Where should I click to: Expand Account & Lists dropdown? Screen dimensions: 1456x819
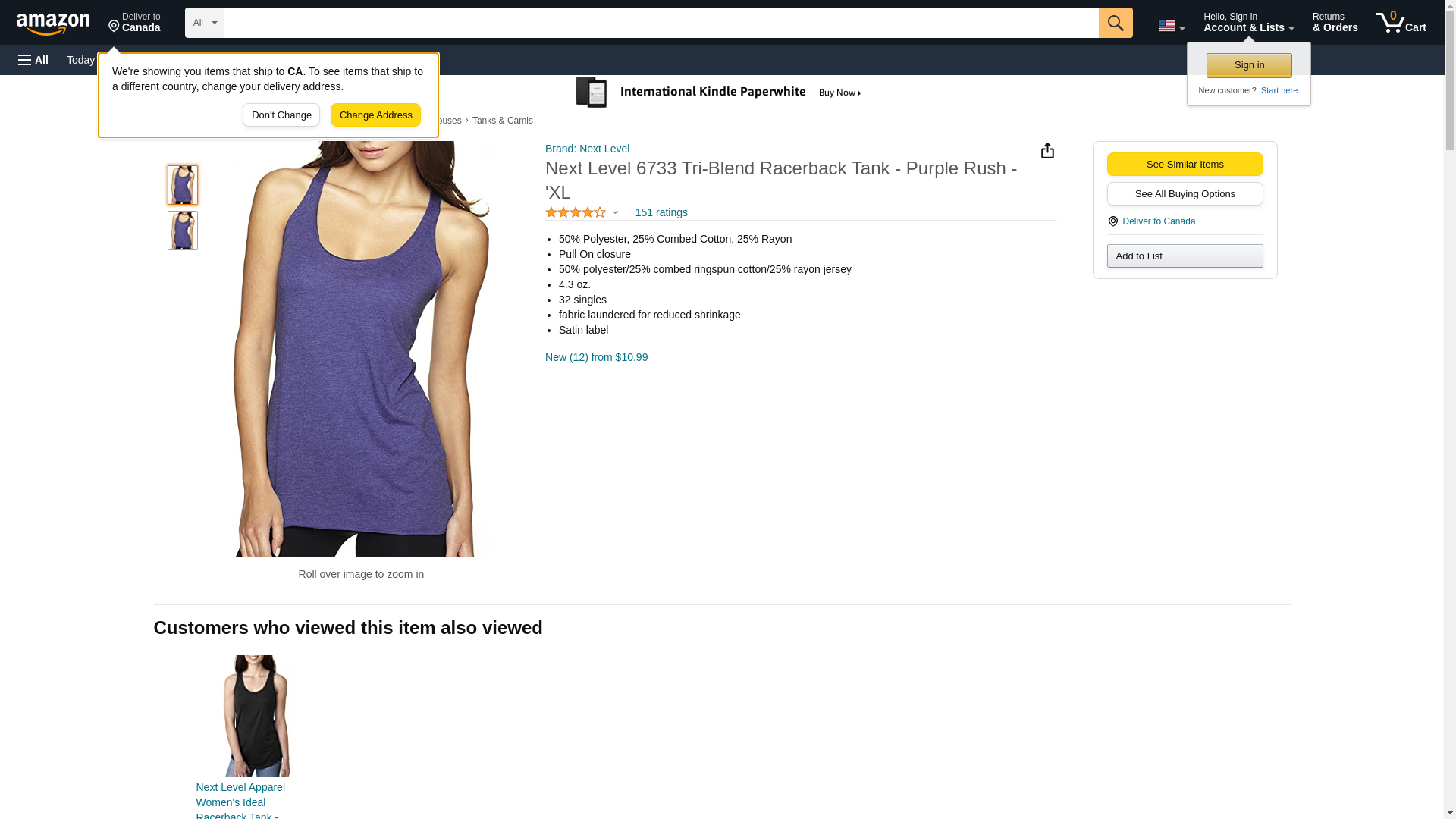click(x=1248, y=23)
